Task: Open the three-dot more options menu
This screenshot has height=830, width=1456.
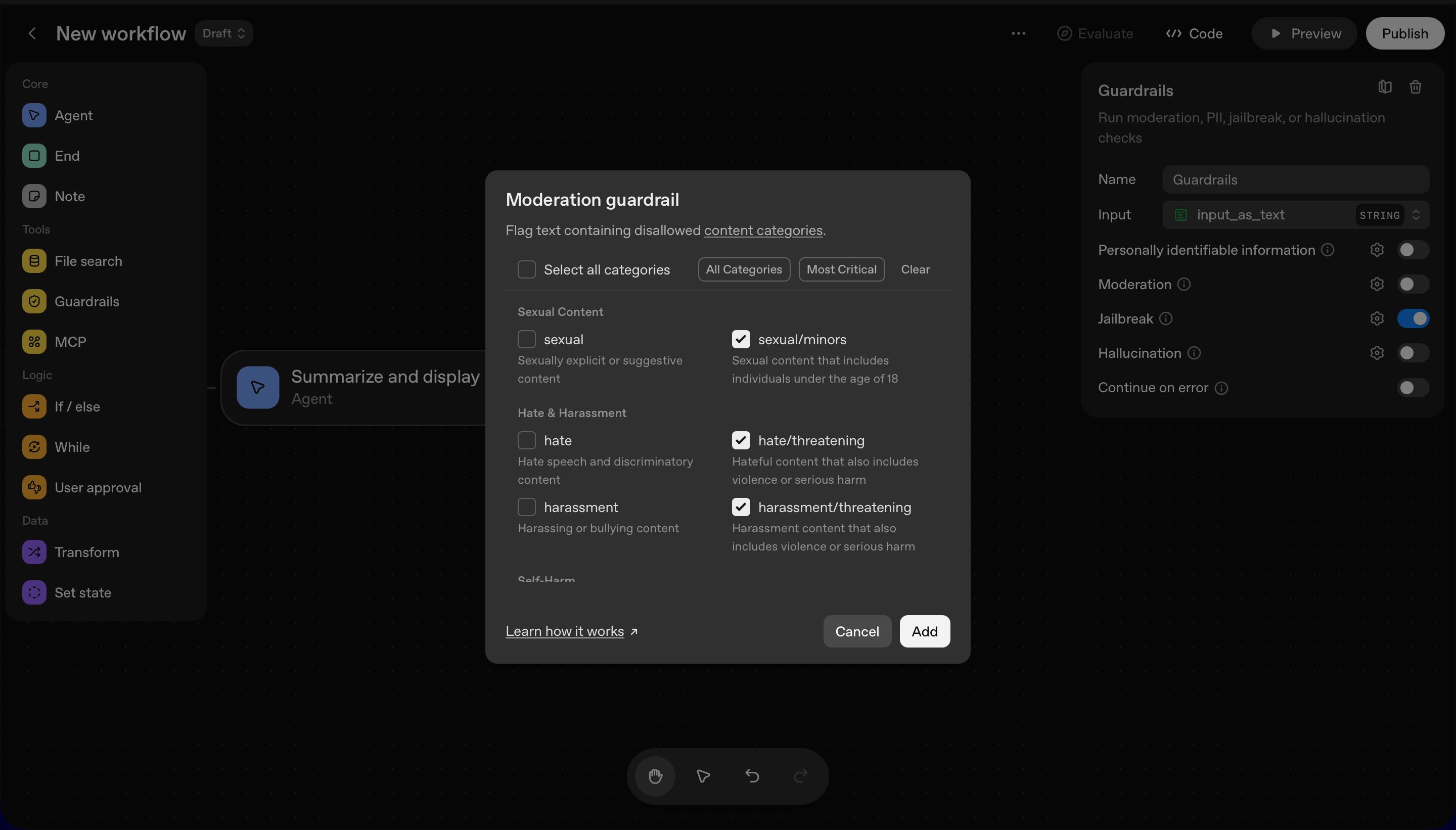Action: (1018, 34)
